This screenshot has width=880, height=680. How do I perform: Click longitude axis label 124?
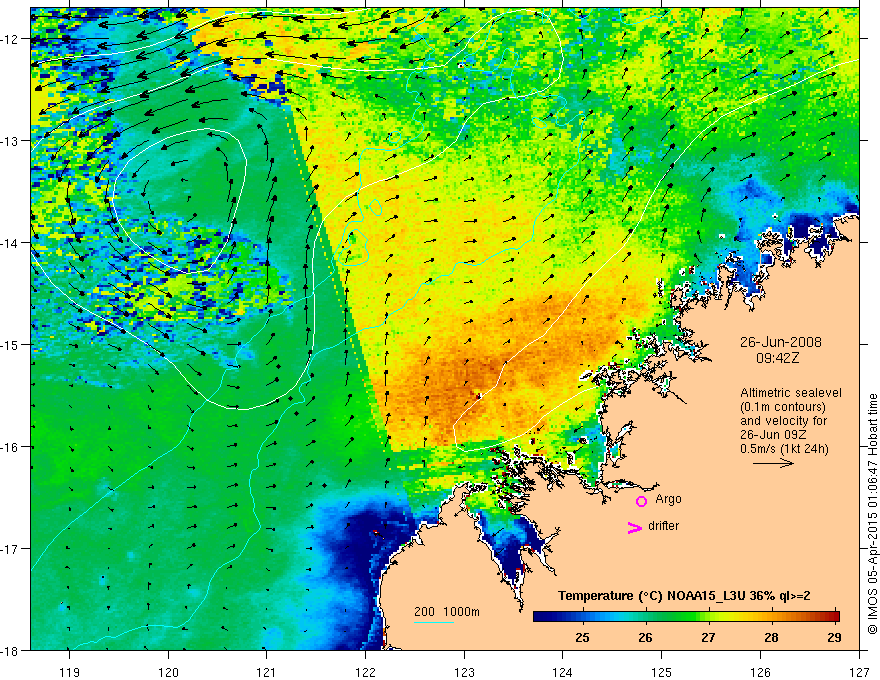563,672
